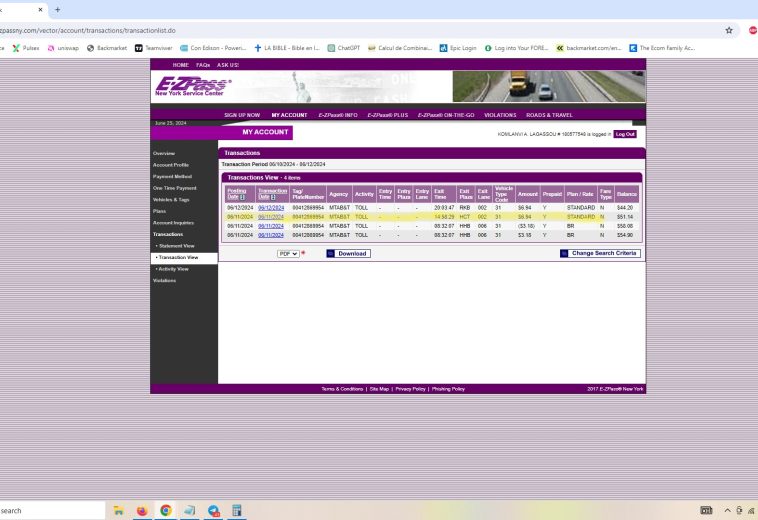Expand the Transactions sidebar section

[168, 234]
